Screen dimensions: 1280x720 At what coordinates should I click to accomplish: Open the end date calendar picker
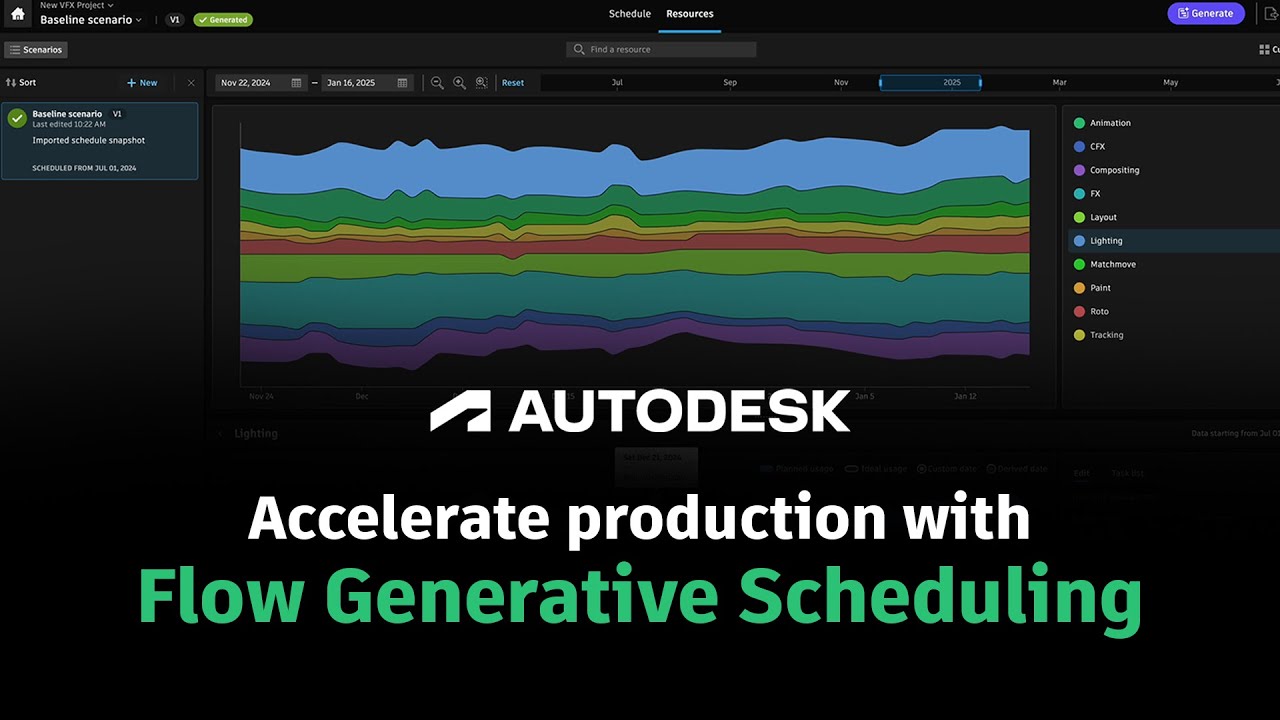[x=402, y=83]
